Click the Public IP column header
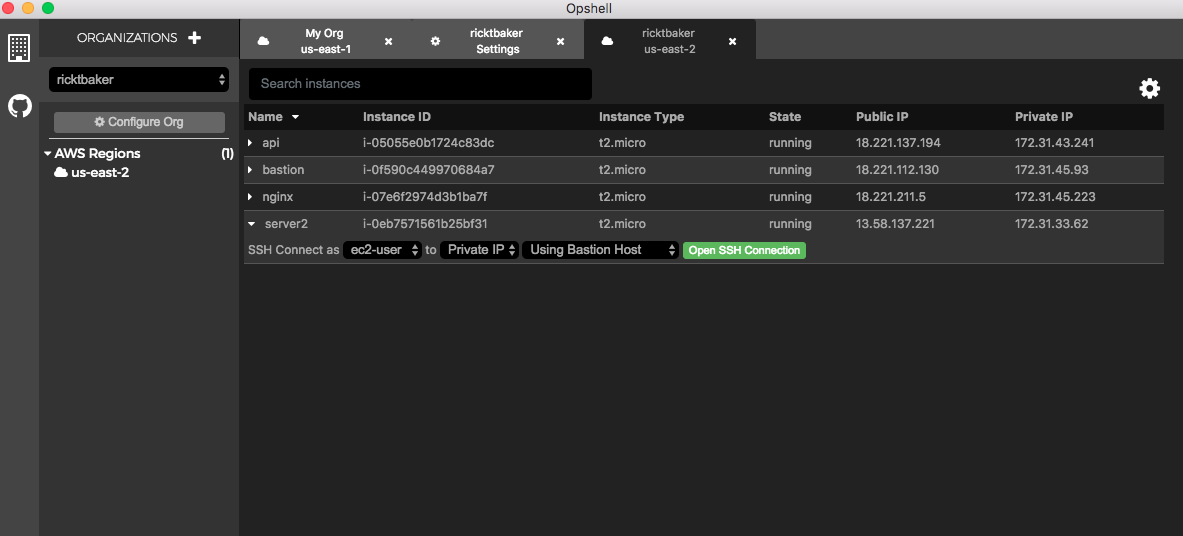The width and height of the screenshot is (1183, 536). coord(884,117)
